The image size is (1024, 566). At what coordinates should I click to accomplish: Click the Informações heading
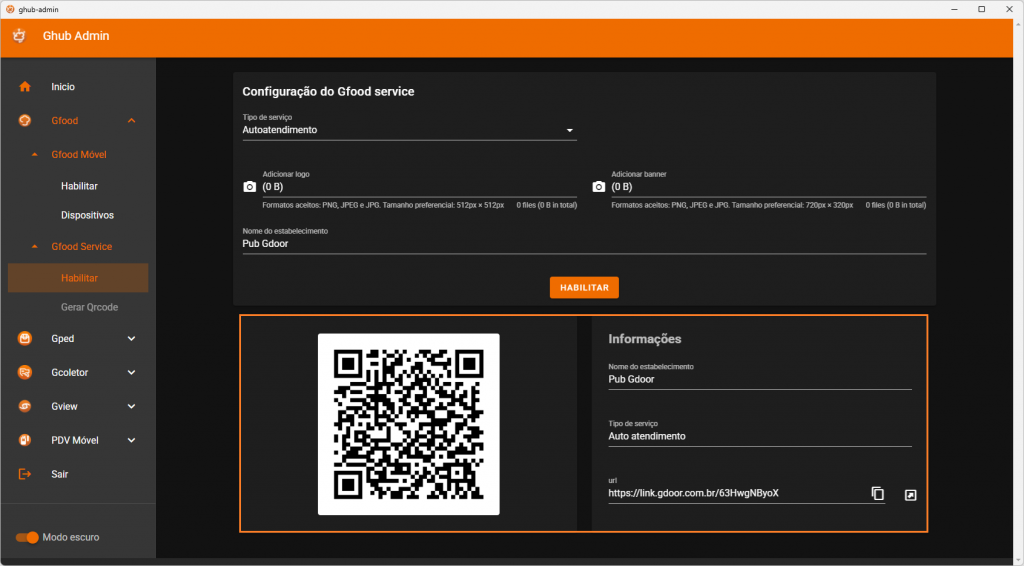tap(645, 339)
